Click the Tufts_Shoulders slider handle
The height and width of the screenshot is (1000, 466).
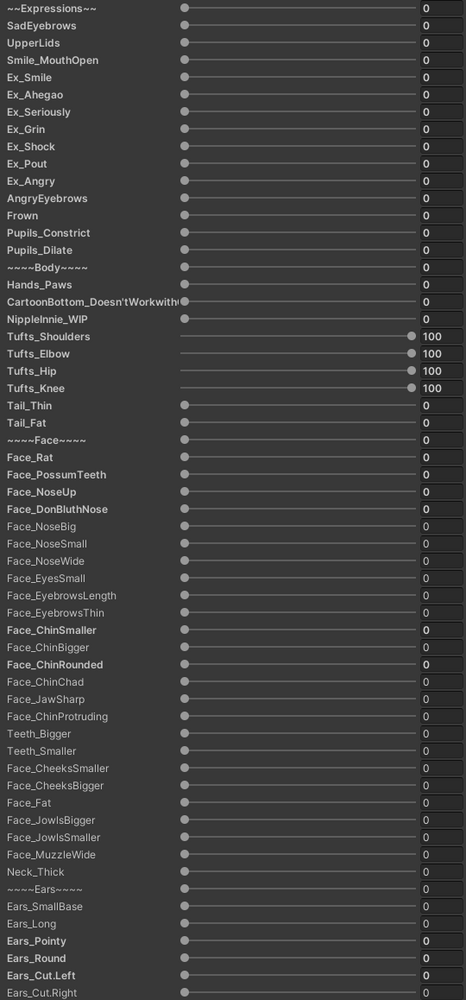coord(411,336)
